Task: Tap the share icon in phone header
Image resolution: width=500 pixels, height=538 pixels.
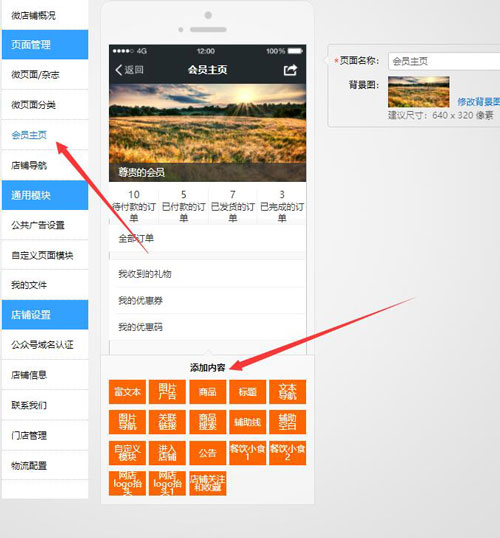Action: 290,70
